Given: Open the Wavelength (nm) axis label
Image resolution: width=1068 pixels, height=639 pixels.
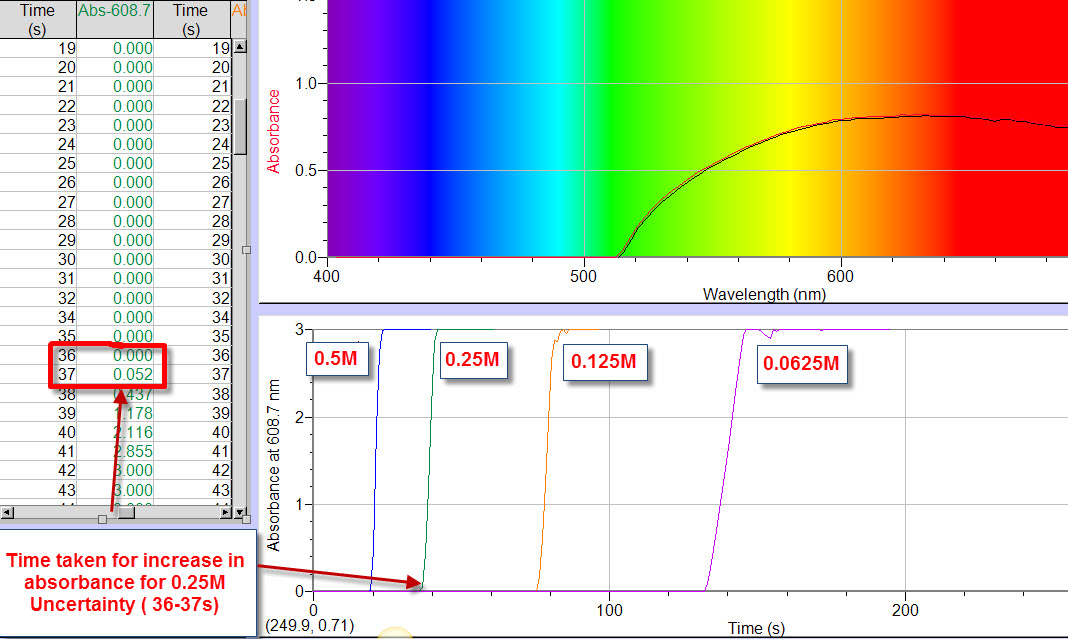Looking at the screenshot, I should (x=764, y=294).
